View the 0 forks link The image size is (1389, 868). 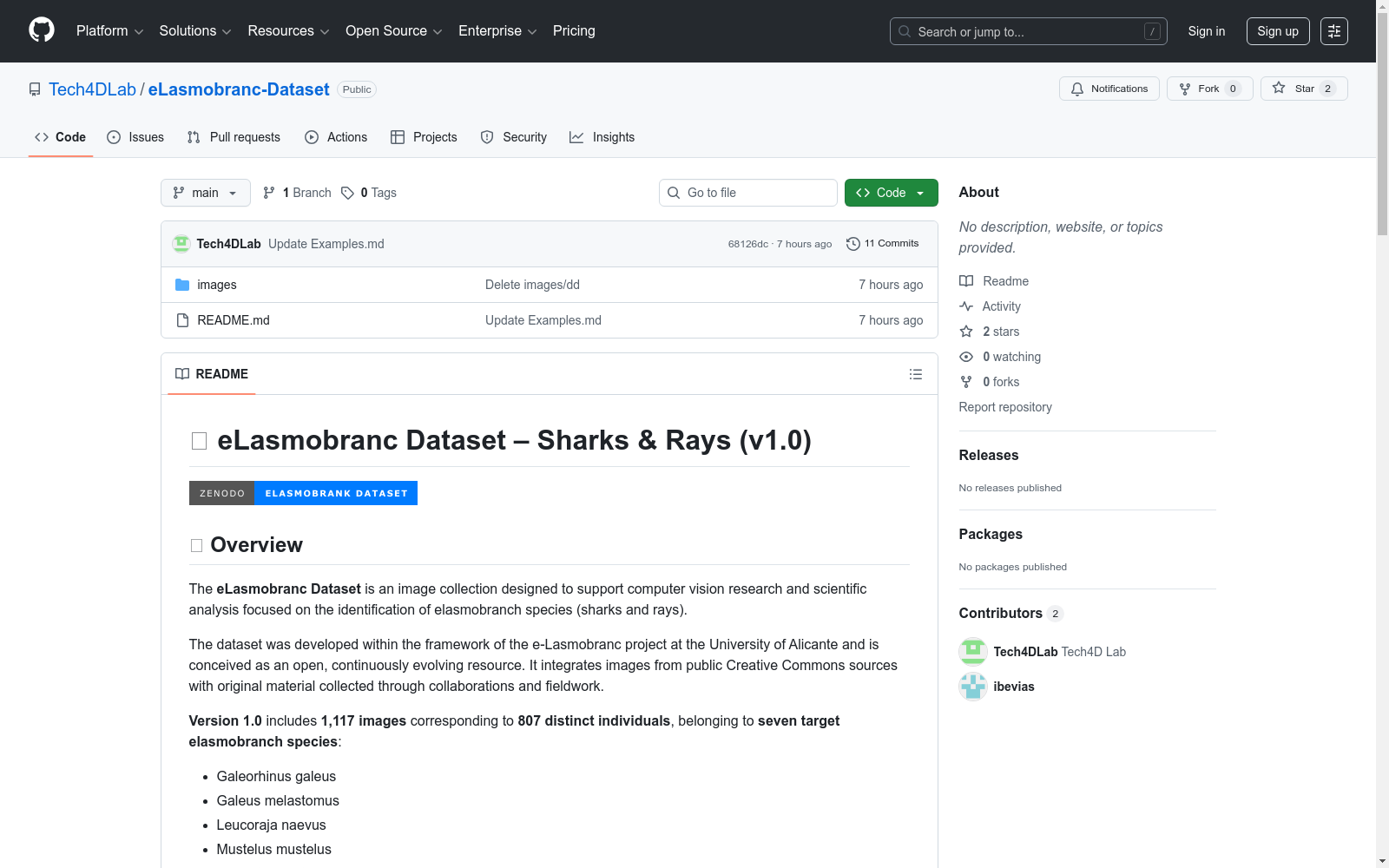point(990,382)
